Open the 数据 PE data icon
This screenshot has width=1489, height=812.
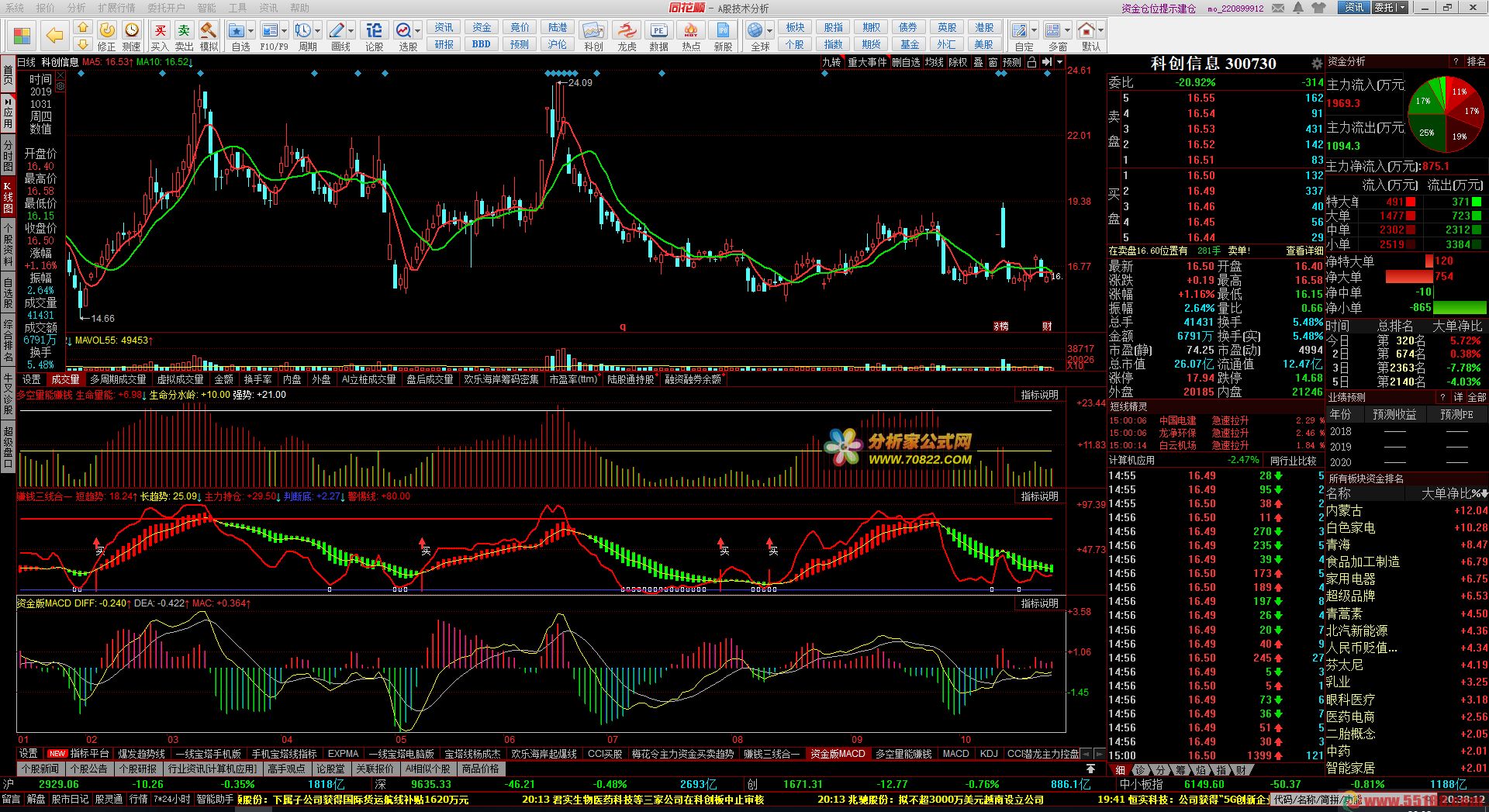[x=658, y=36]
